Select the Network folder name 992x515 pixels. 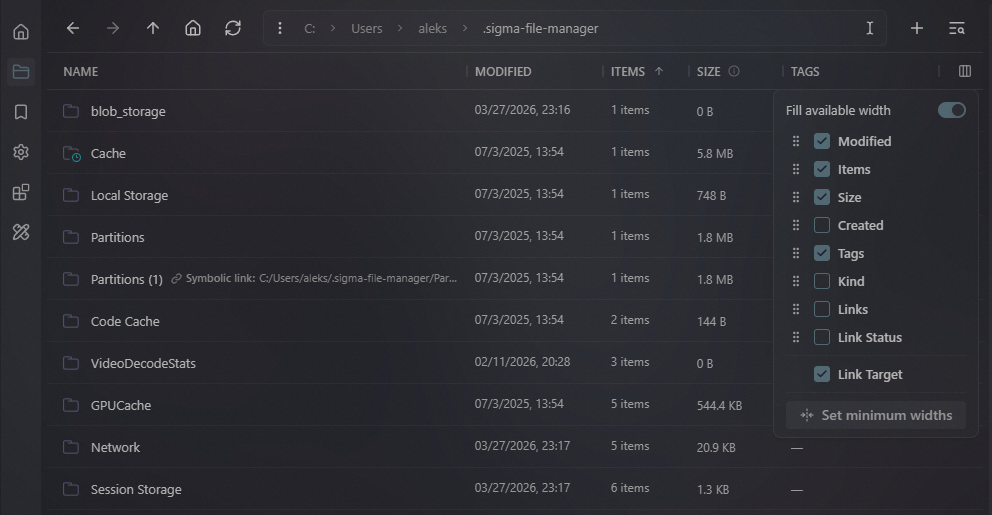pos(115,447)
